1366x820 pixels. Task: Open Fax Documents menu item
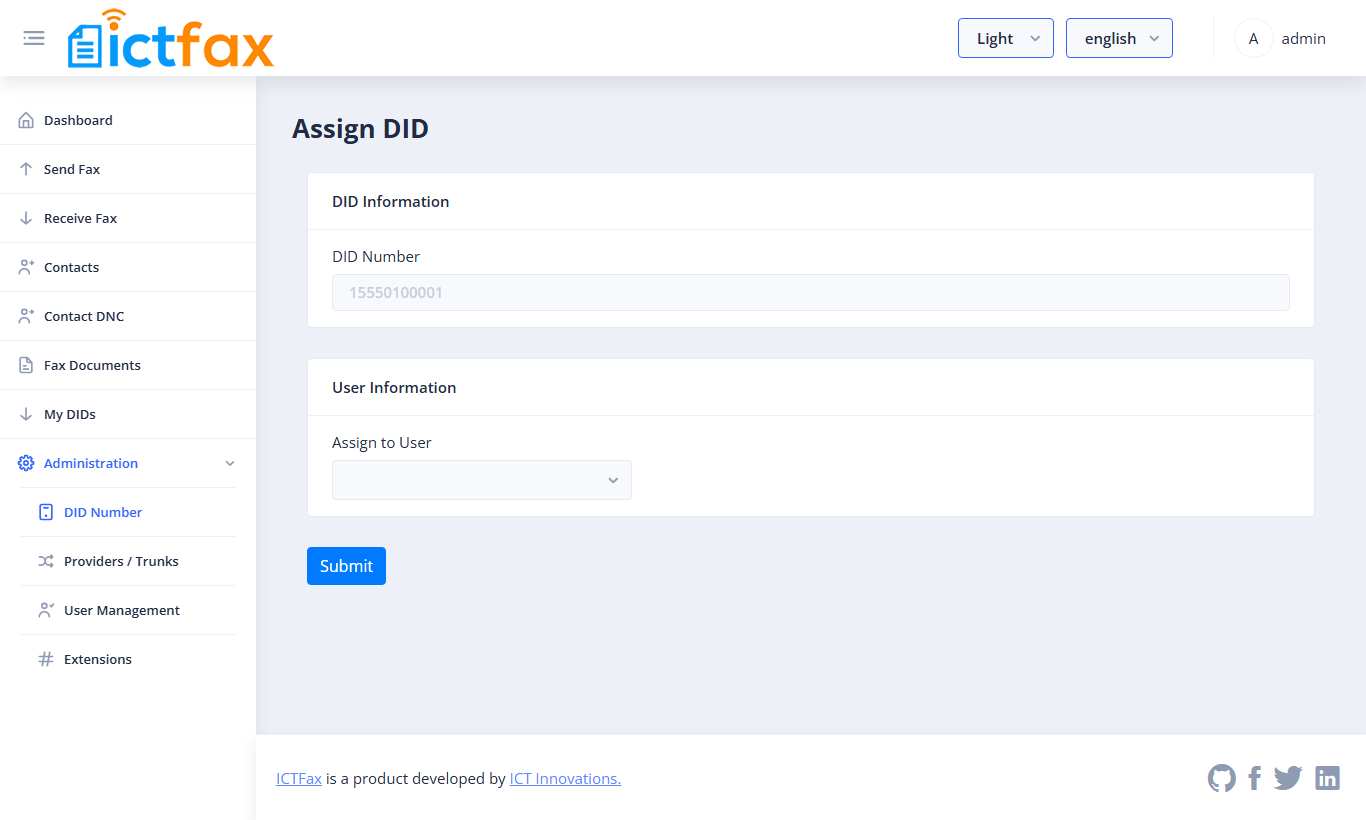[128, 365]
